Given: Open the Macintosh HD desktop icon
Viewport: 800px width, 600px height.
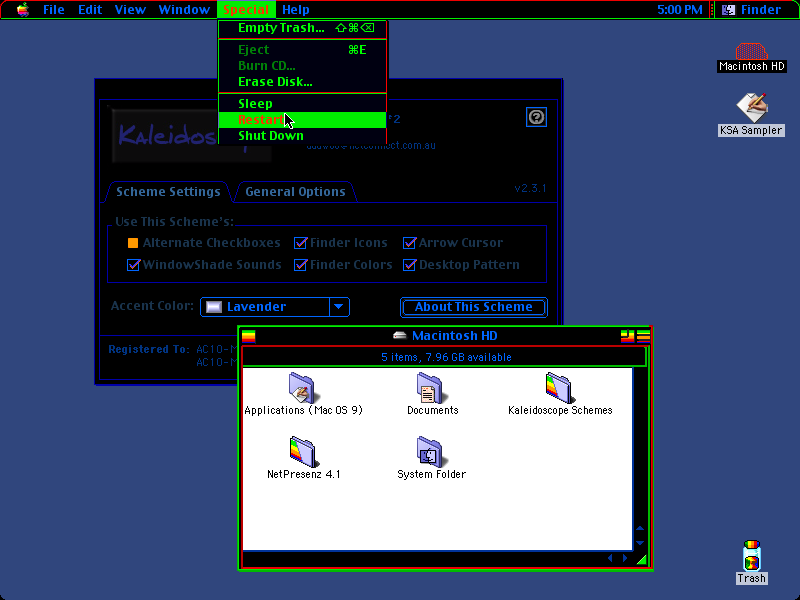Looking at the screenshot, I should point(751,52).
